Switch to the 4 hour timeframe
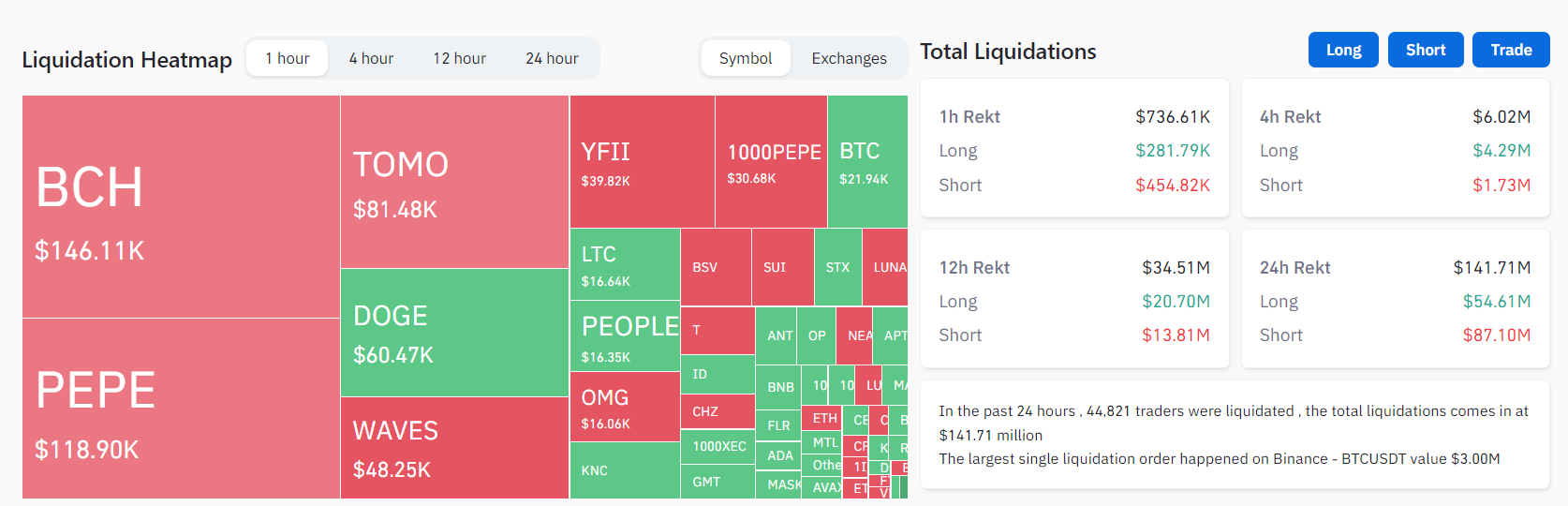Viewport: 1568px width, 506px height. point(371,58)
